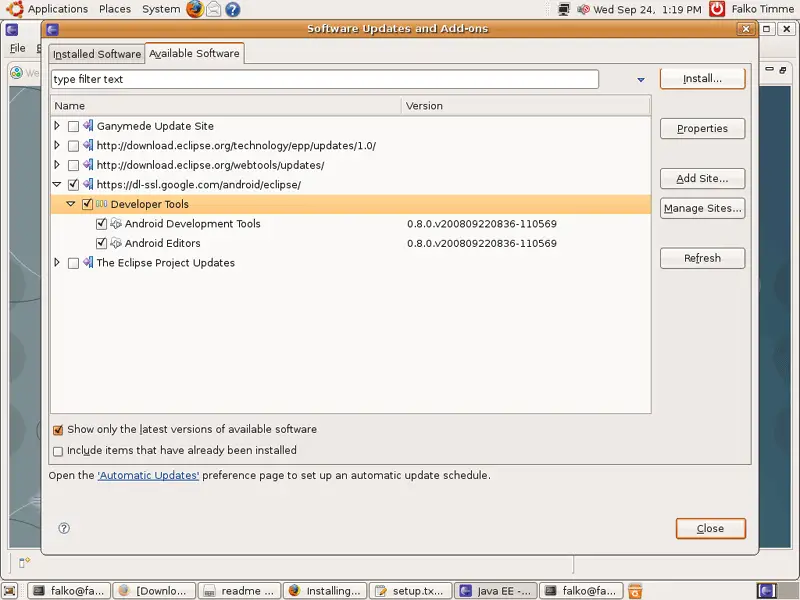Image resolution: width=800 pixels, height=600 pixels.
Task: Collapse the dl-ssl.google.com site node
Action: [57, 184]
